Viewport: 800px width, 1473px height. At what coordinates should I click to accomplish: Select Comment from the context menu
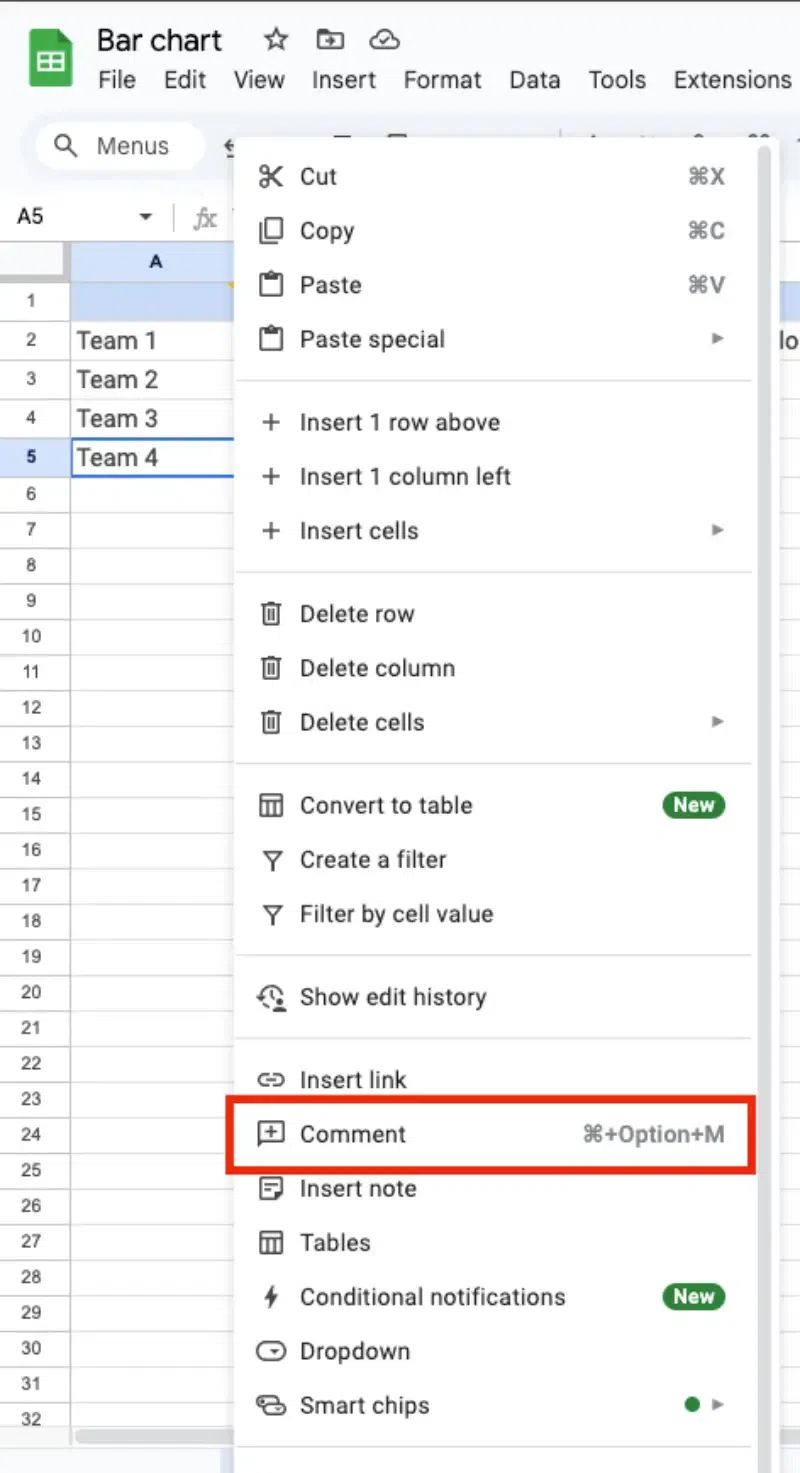(353, 1134)
